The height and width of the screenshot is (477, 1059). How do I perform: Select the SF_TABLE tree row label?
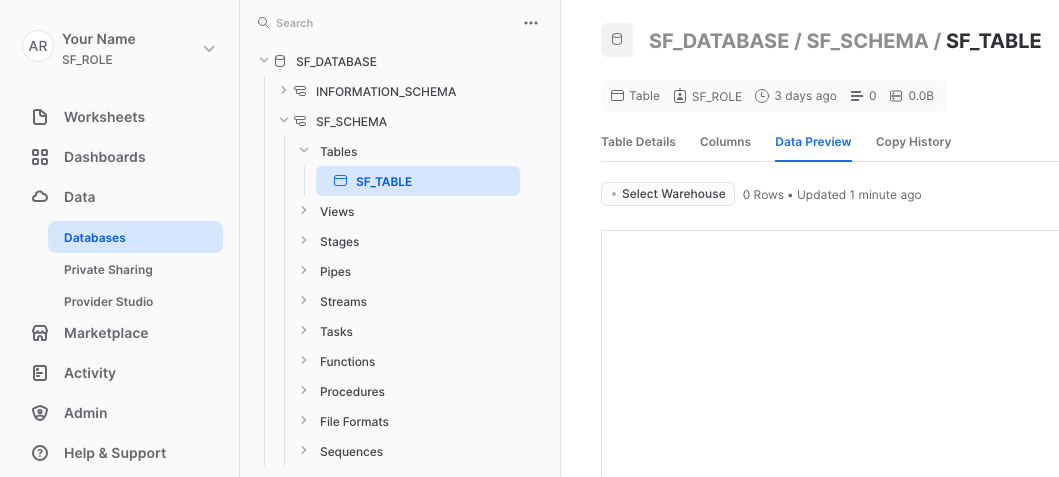[x=384, y=181]
